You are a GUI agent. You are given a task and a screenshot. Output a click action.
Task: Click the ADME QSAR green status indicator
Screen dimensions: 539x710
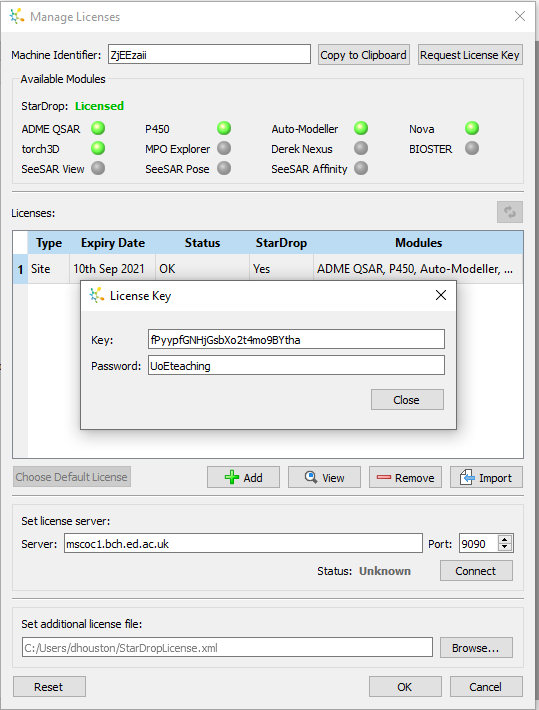98,129
